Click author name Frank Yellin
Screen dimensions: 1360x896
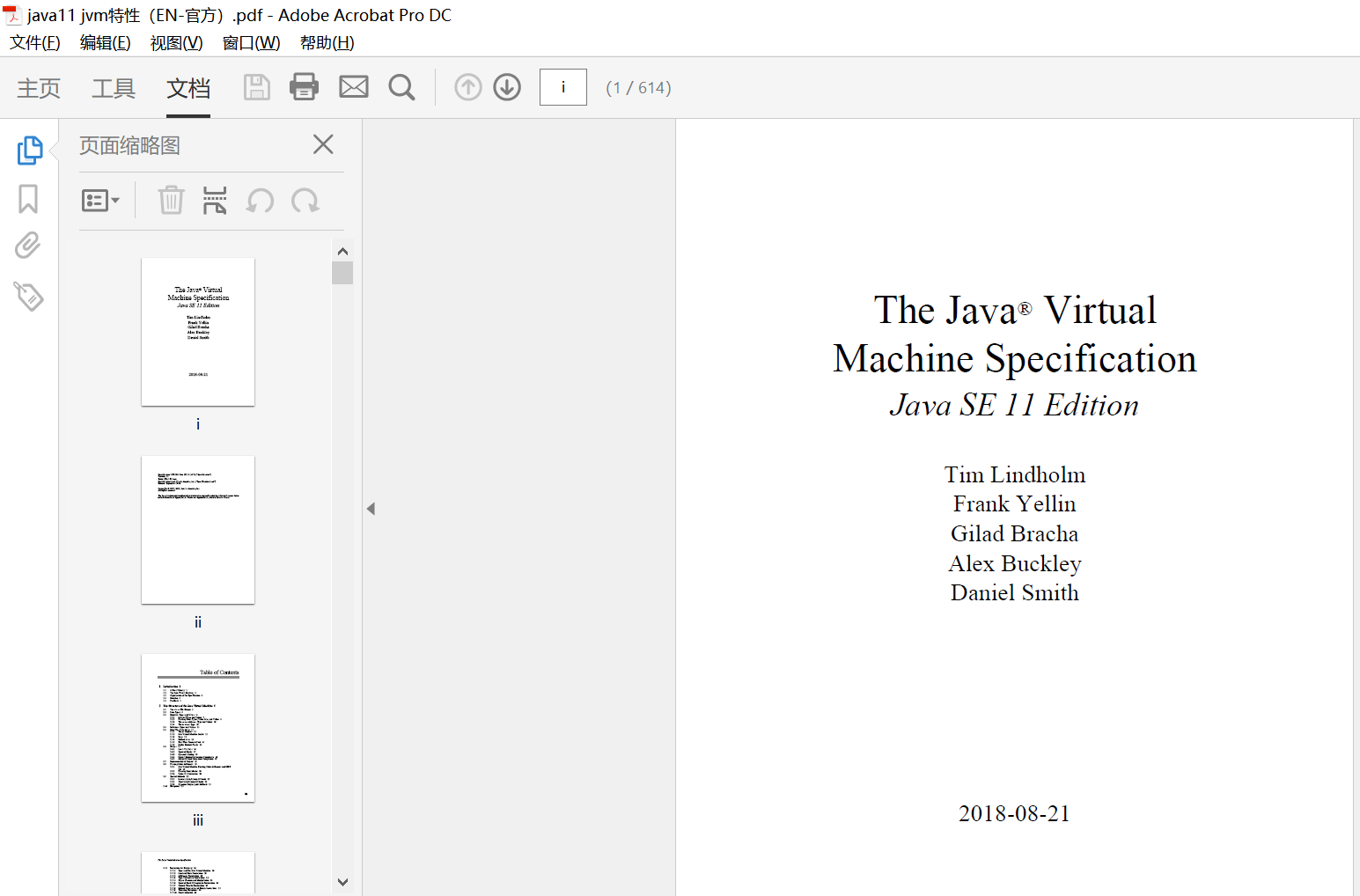coord(1015,504)
